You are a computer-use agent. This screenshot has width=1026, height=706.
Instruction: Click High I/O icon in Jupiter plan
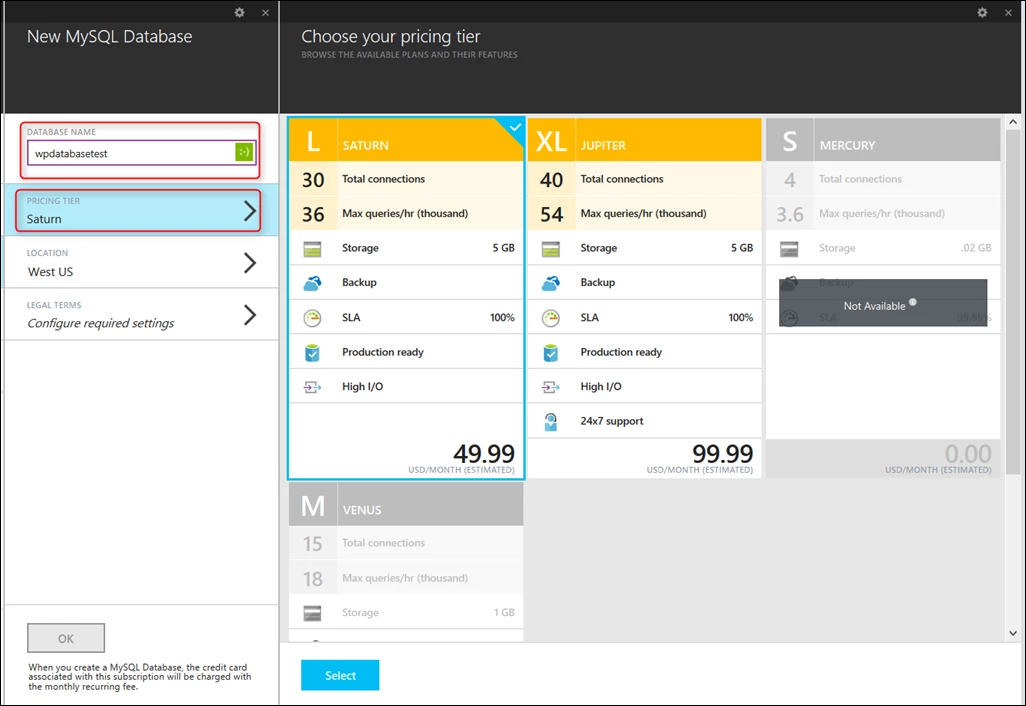pyautogui.click(x=551, y=387)
